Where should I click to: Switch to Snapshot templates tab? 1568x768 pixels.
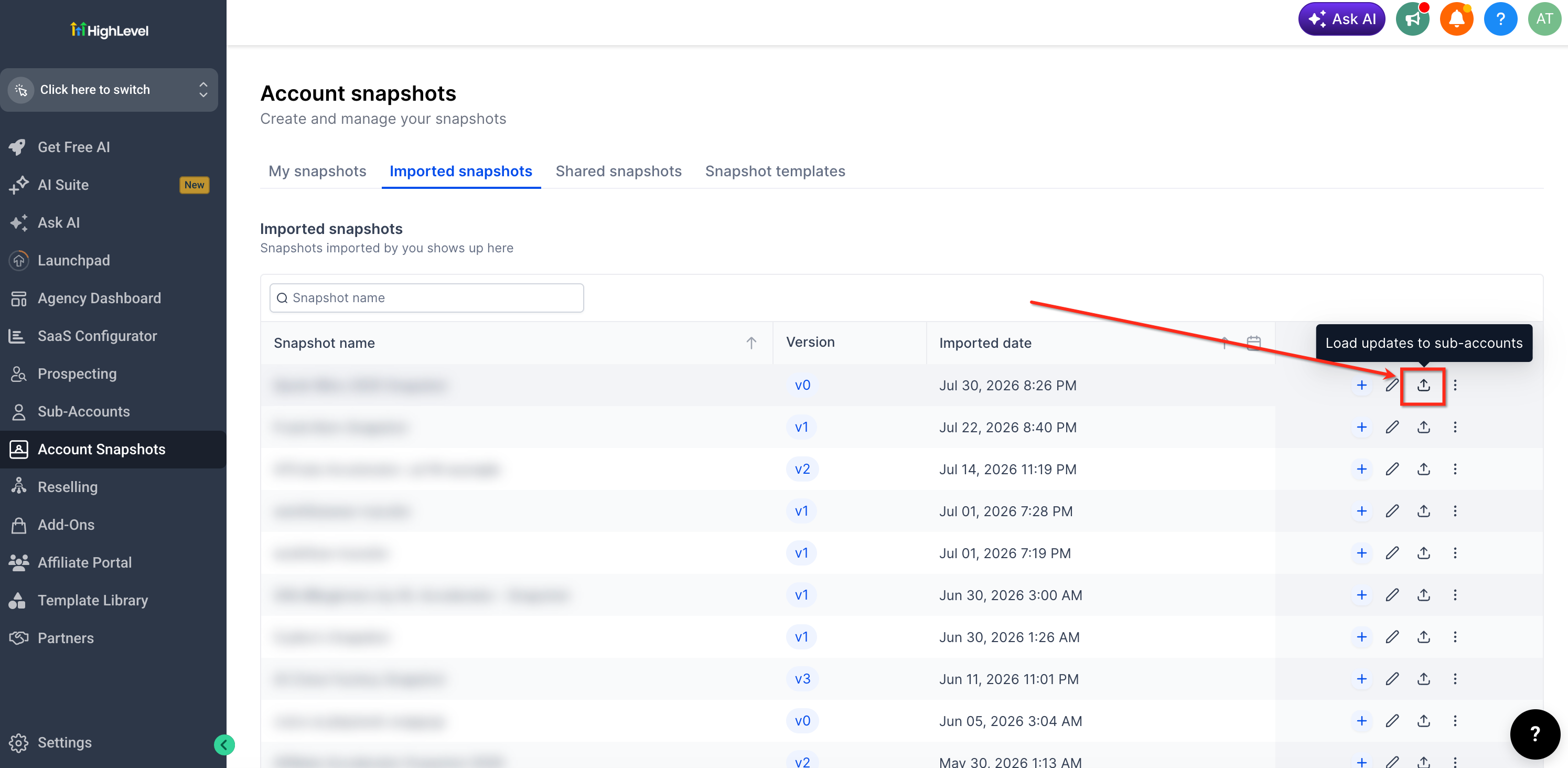pos(775,171)
